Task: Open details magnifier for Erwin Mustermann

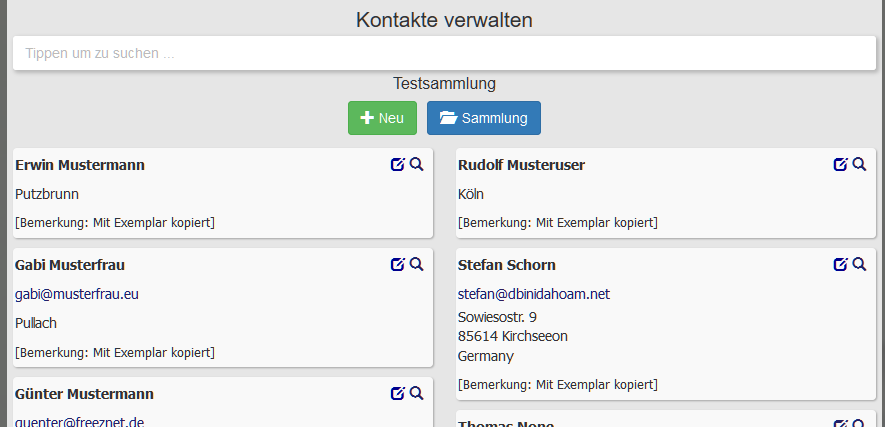Action: point(417,165)
